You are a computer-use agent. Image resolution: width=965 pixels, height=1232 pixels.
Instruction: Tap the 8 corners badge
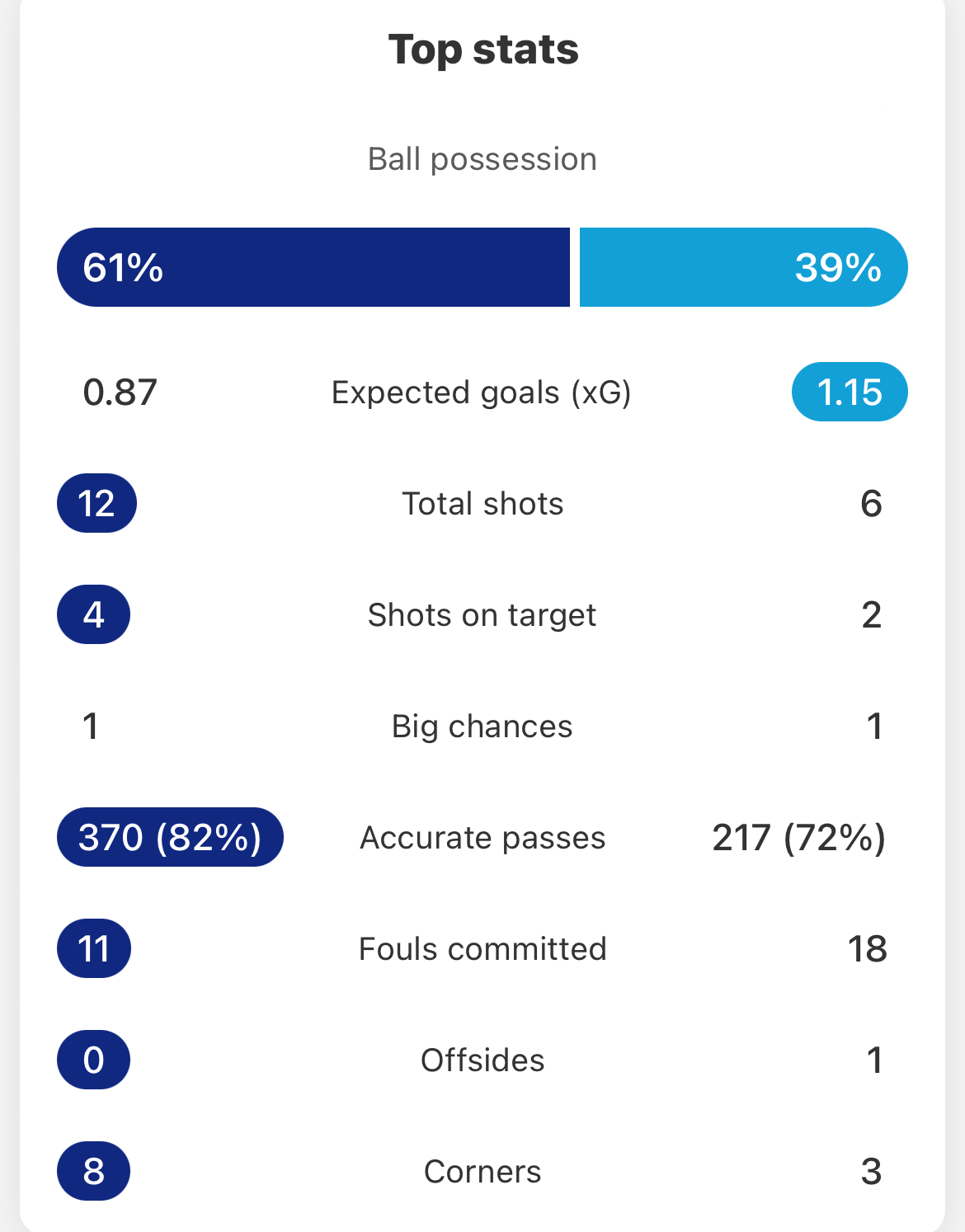93,1171
